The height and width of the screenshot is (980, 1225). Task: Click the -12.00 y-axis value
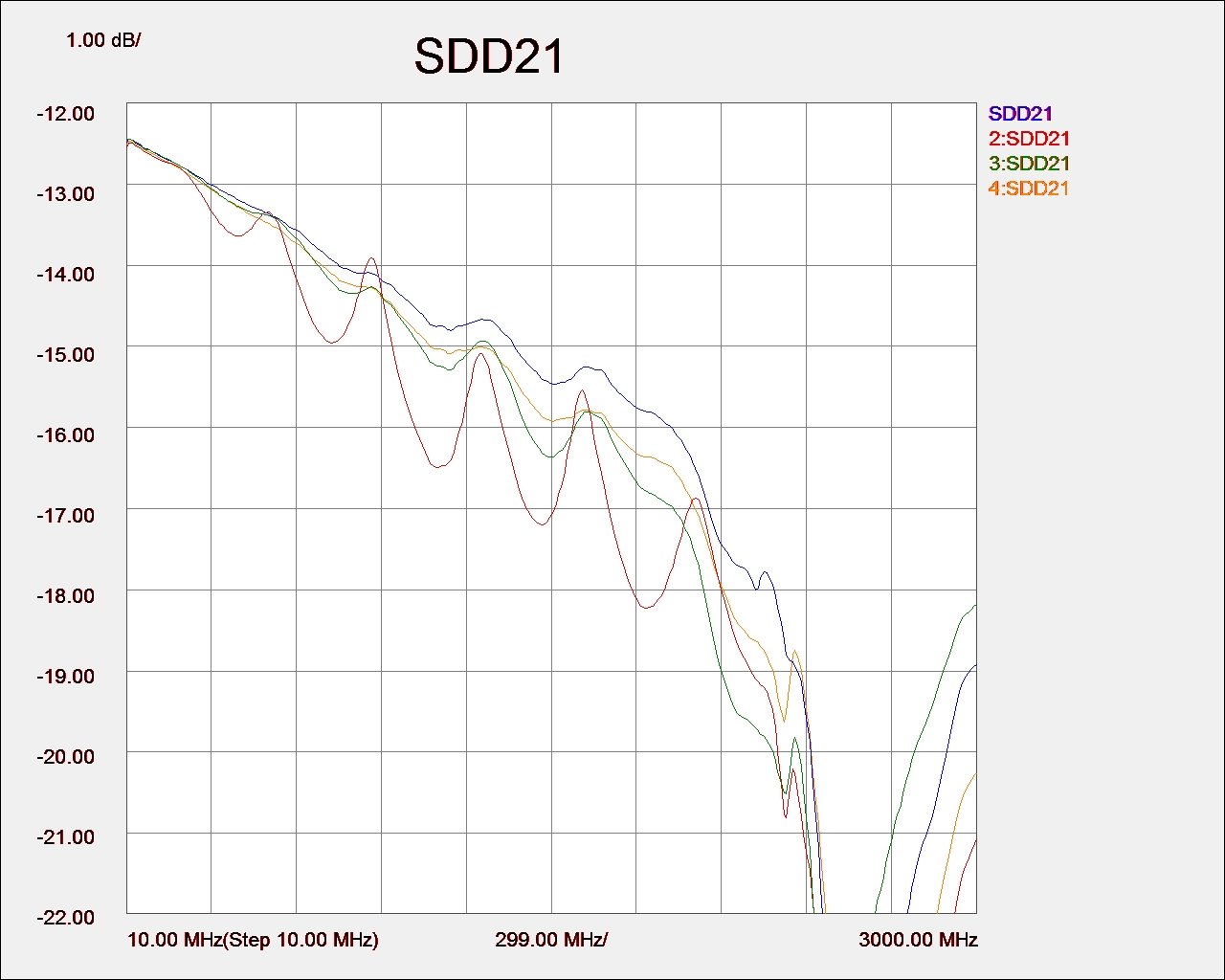65,114
